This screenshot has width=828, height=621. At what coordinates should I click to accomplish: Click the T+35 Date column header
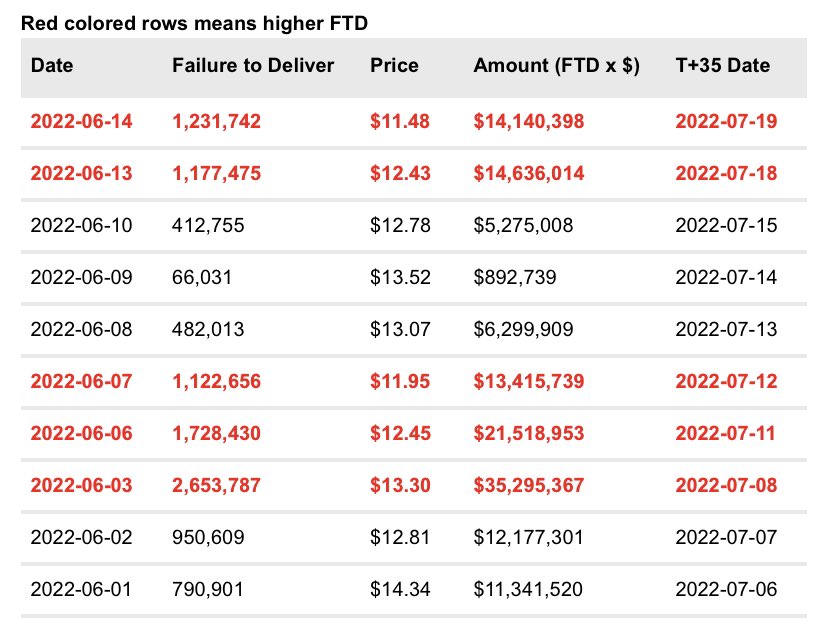click(x=723, y=67)
